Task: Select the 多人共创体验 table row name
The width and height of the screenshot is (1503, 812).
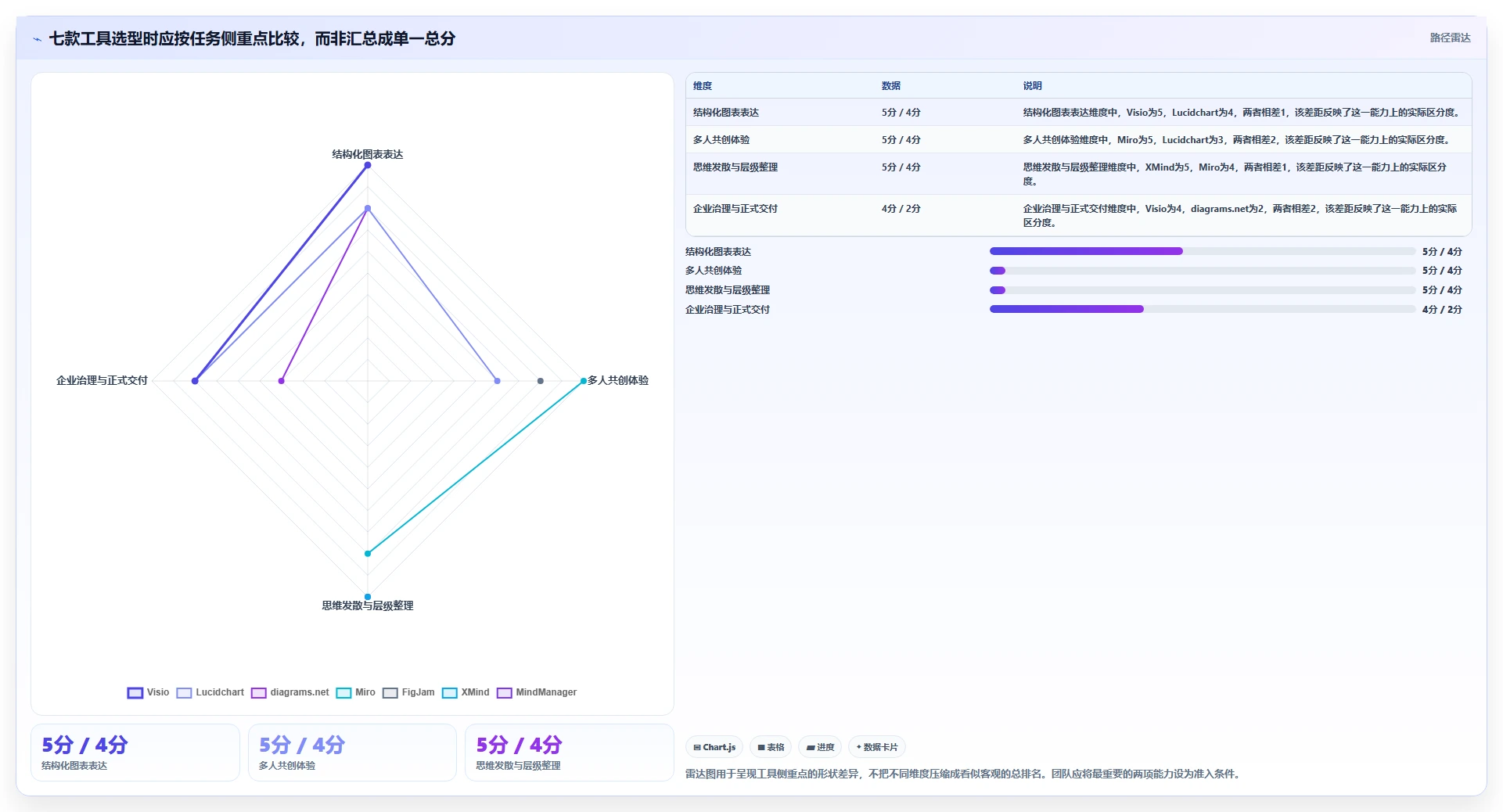Action: pos(721,140)
